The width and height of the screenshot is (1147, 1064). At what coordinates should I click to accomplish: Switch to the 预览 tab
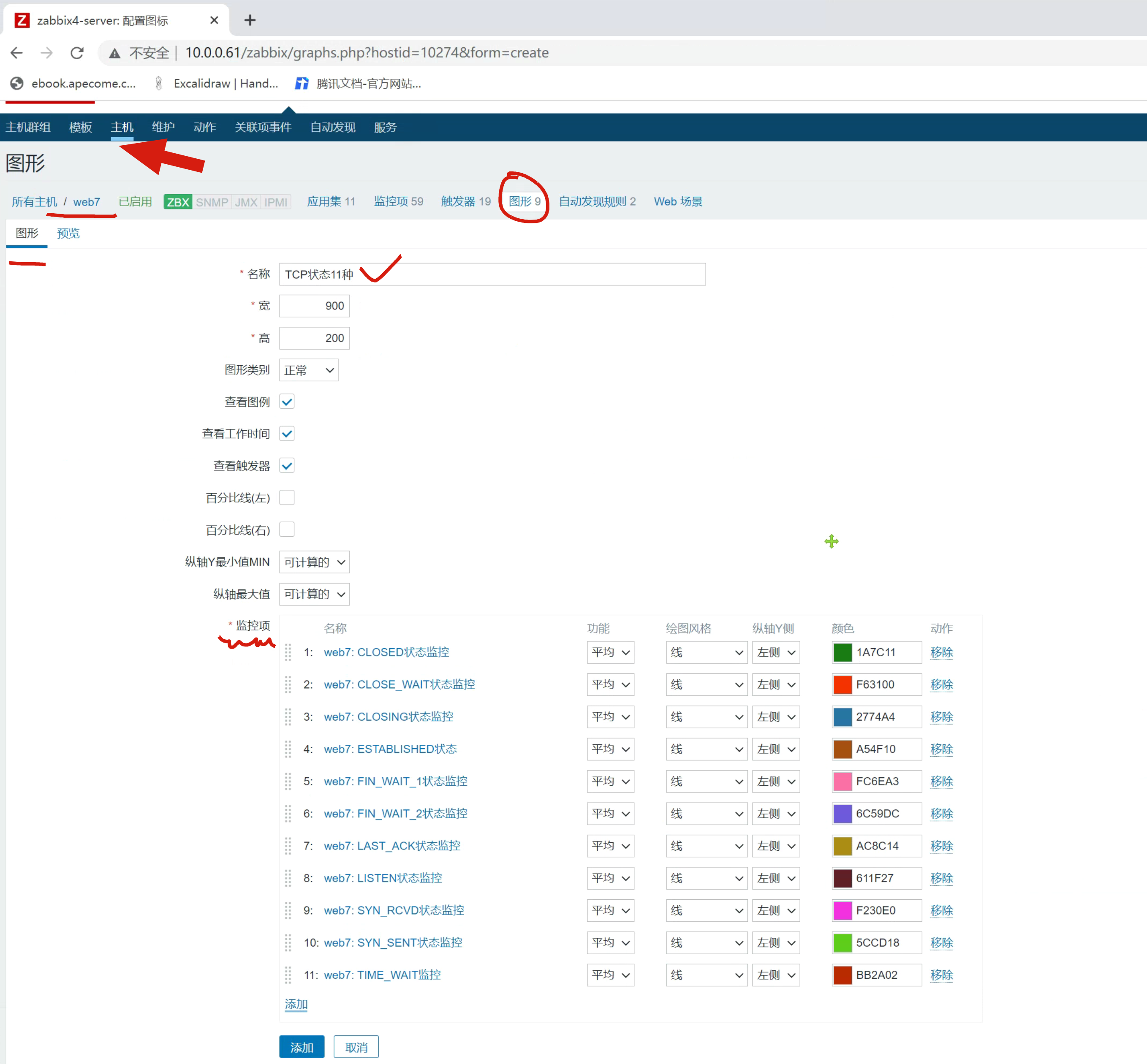tap(68, 233)
